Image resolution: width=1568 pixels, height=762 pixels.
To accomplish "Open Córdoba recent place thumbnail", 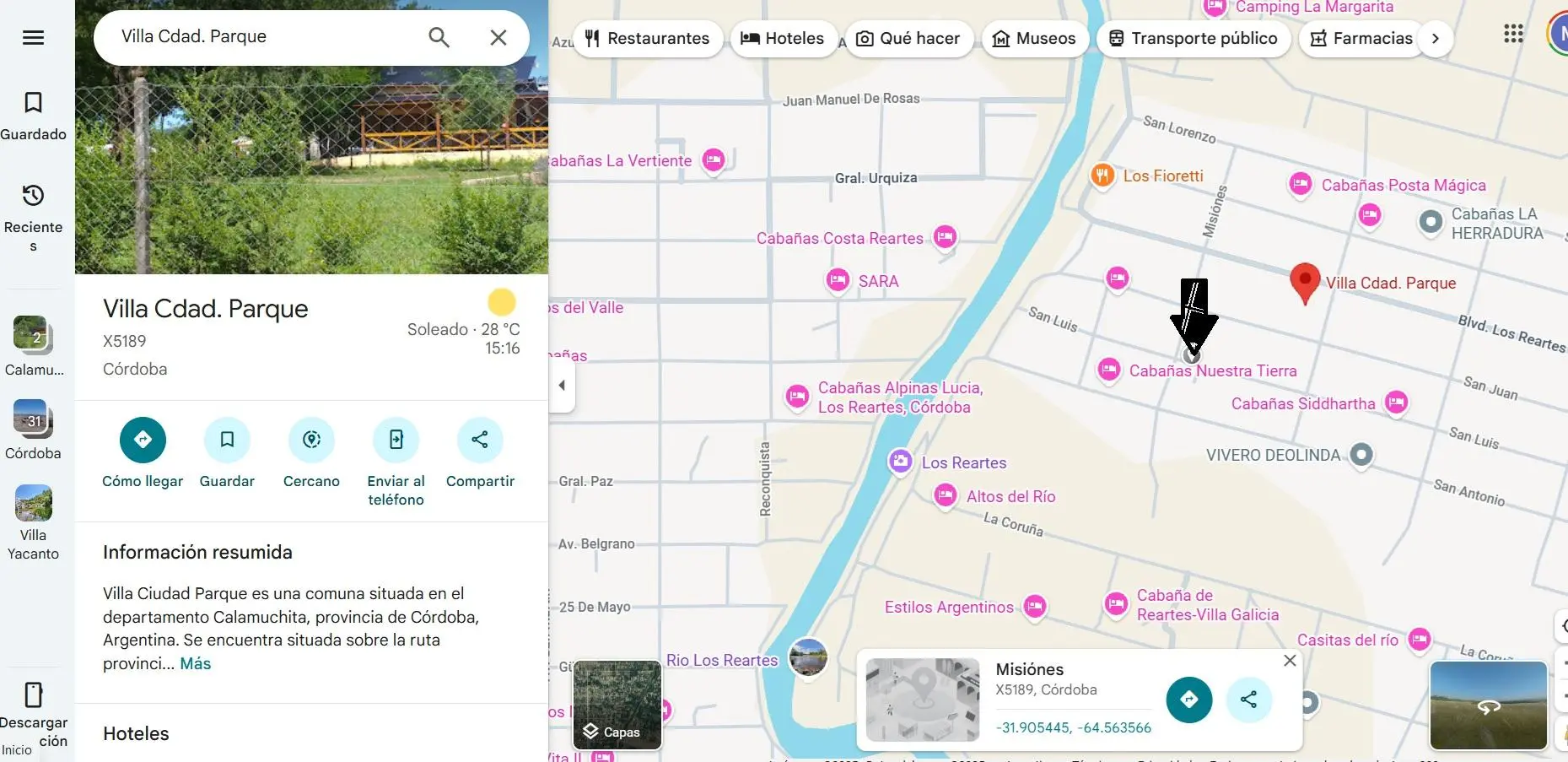I will click(33, 419).
